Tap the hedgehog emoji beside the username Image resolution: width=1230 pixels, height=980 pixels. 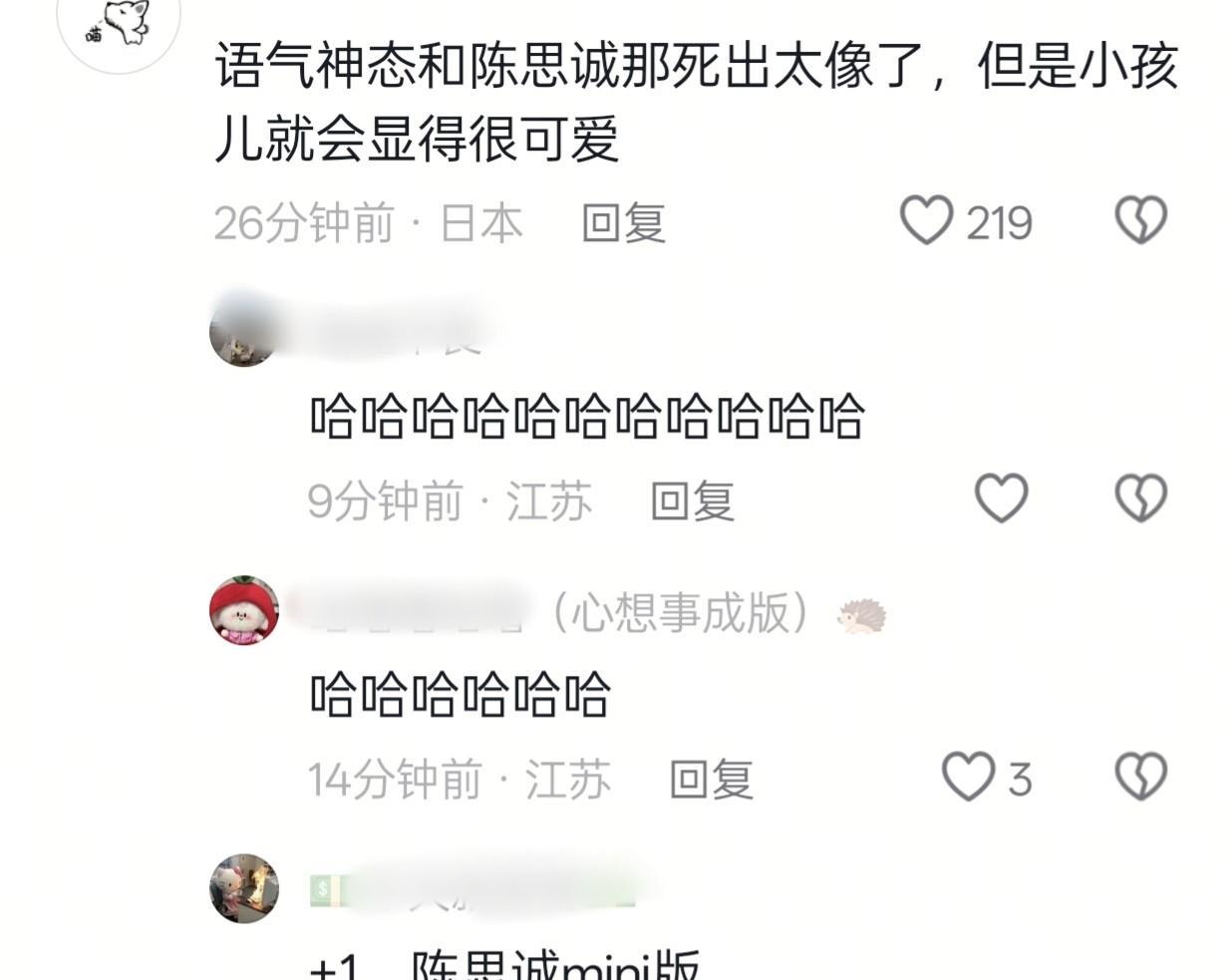coord(861,616)
